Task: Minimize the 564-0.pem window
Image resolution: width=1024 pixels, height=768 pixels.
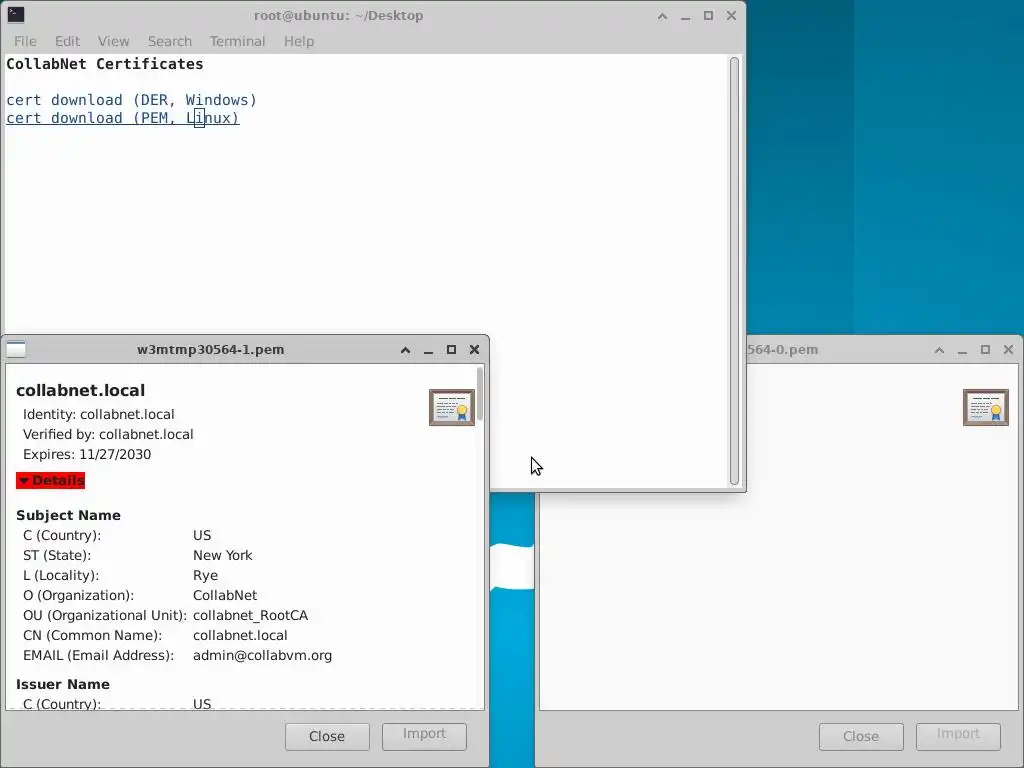Action: [x=962, y=350]
